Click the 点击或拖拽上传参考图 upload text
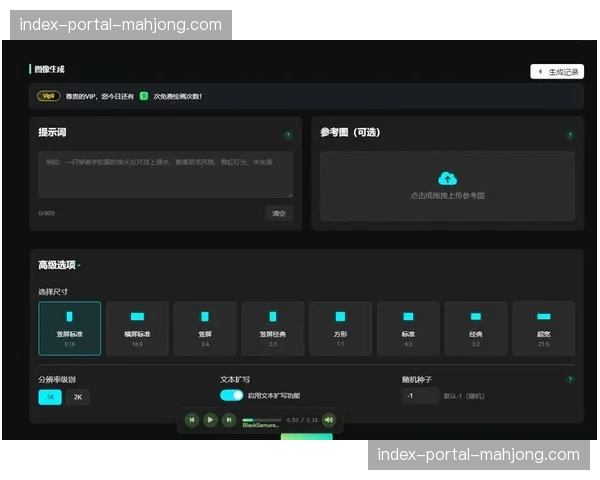The width and height of the screenshot is (600, 480). point(447,196)
